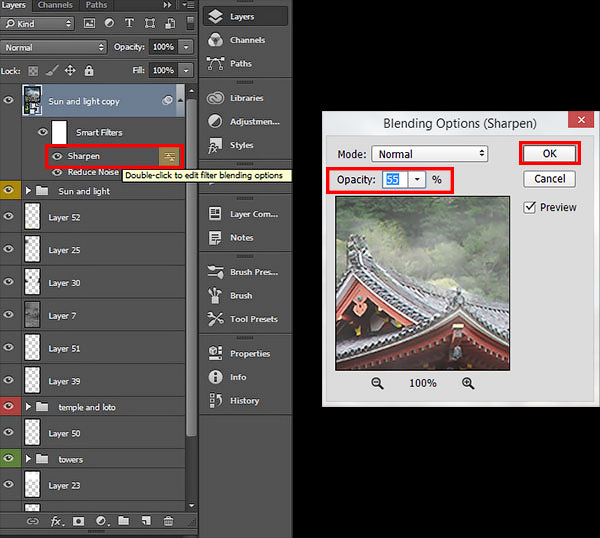The width and height of the screenshot is (600, 538).
Task: Open Sharpen filter blending options icon
Action: [169, 156]
